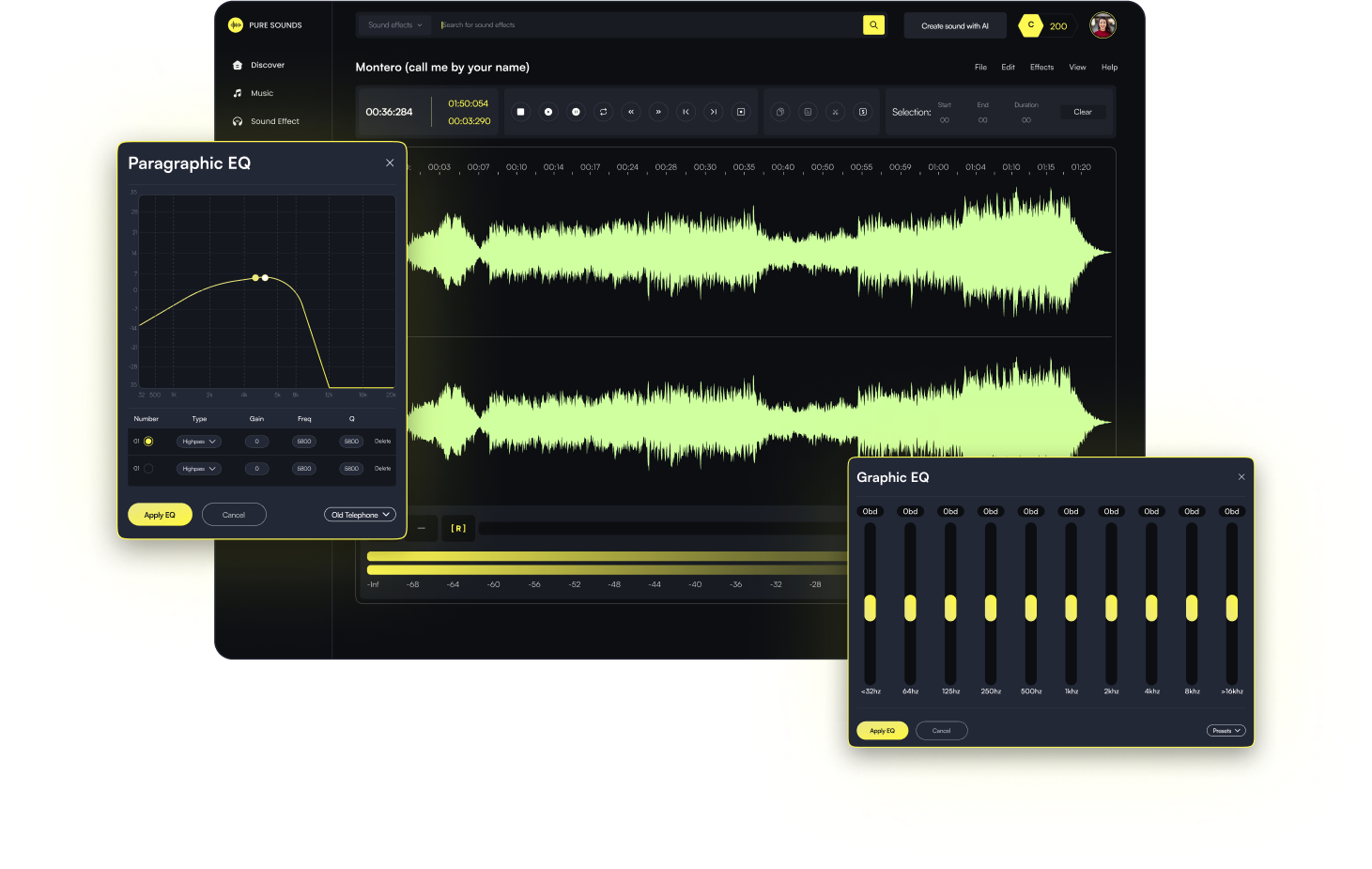The height and width of the screenshot is (869, 1372).
Task: Click Apply EQ in Paragraphic EQ
Action: [160, 515]
